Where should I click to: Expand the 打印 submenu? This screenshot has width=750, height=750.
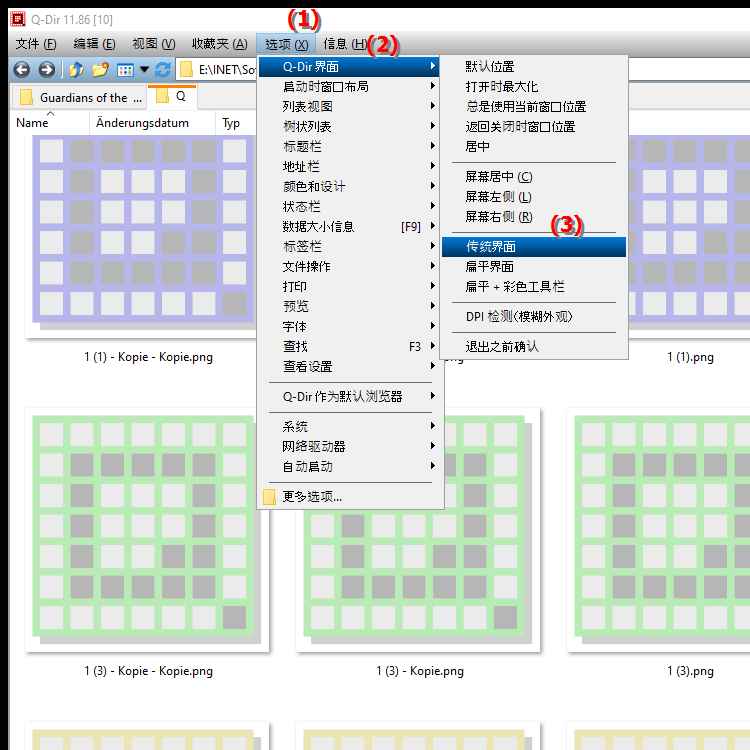(x=348, y=287)
